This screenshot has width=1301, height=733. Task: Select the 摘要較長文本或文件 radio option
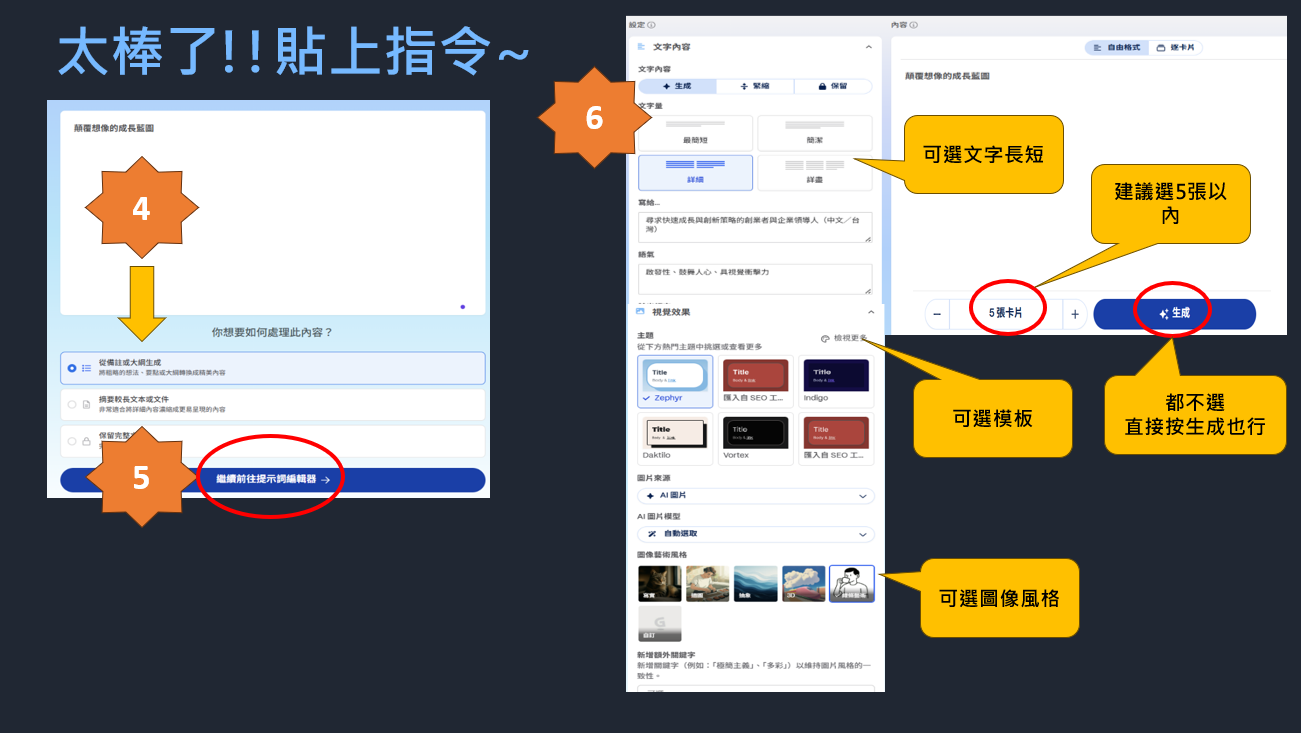pos(72,404)
